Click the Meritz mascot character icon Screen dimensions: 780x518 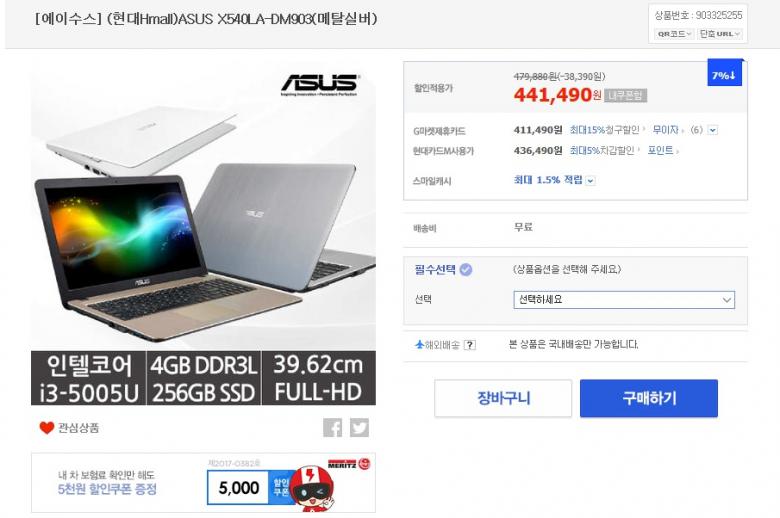[x=311, y=489]
